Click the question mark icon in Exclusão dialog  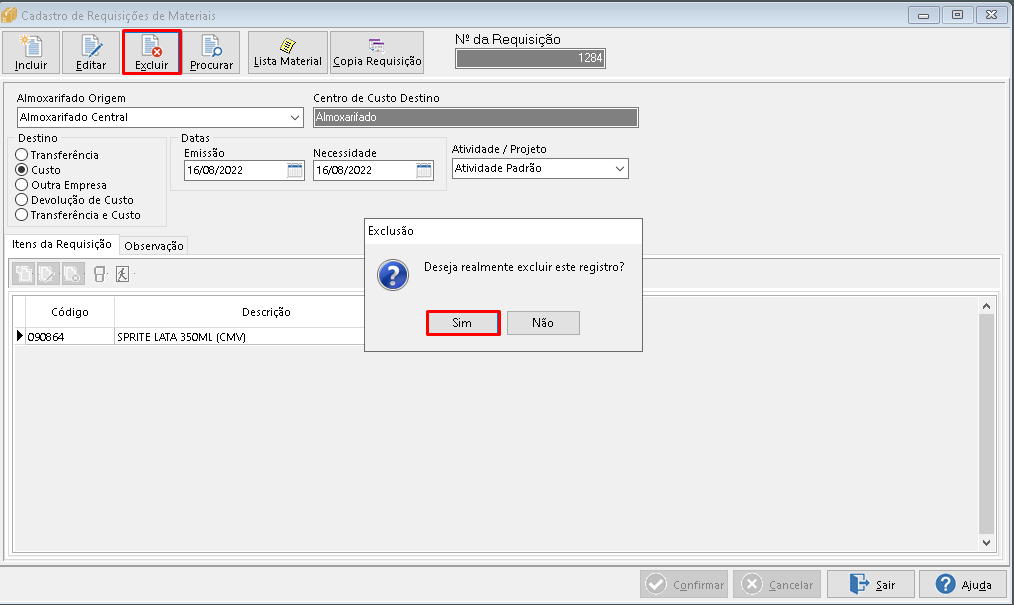[393, 275]
